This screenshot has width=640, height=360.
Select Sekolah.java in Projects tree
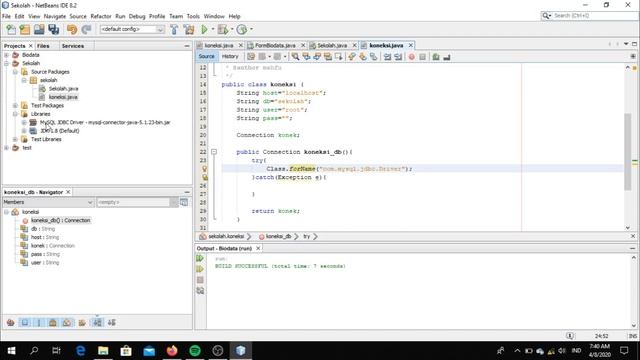64,89
